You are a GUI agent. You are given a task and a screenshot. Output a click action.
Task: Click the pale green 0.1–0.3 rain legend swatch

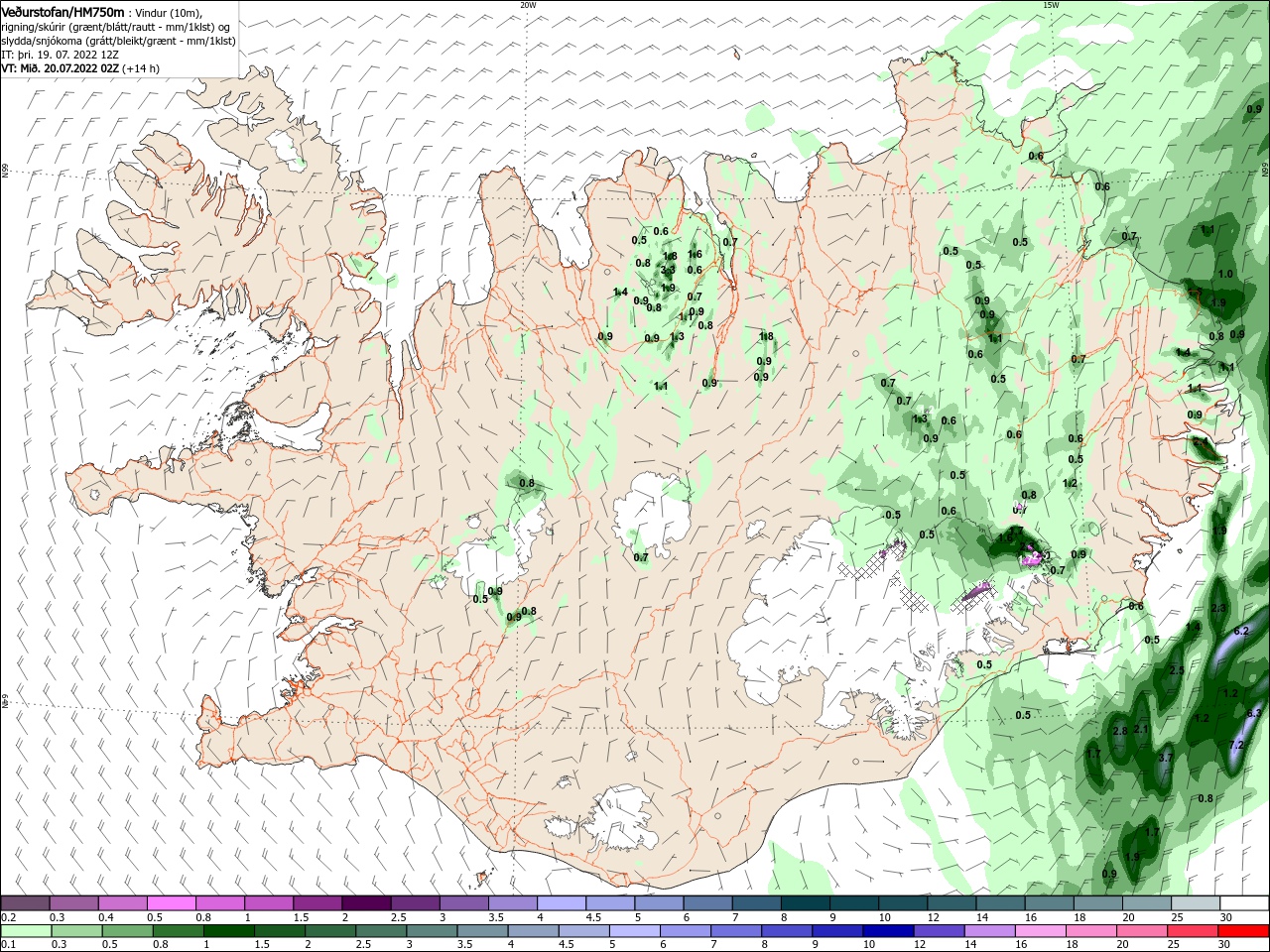coord(25,931)
